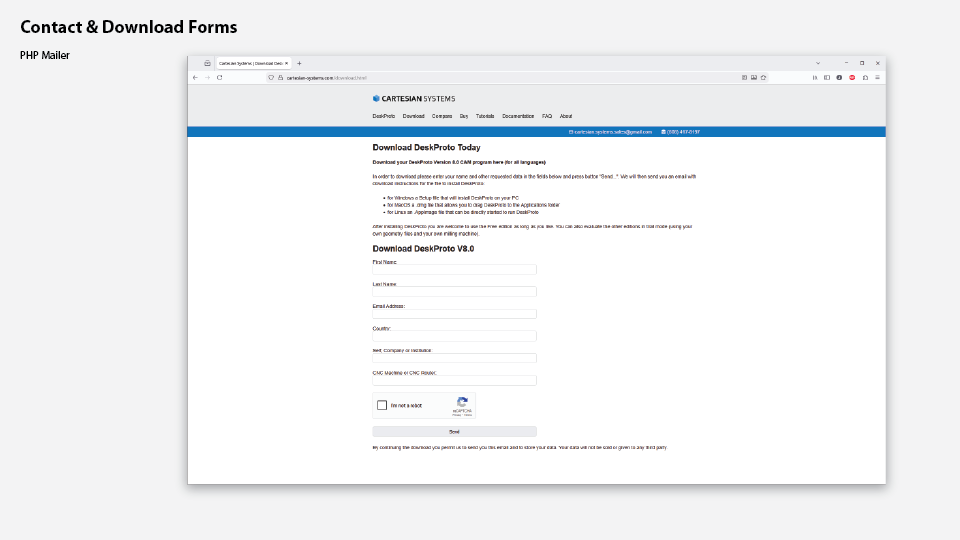
Task: Click the sales Gmail email link
Action: (x=610, y=131)
